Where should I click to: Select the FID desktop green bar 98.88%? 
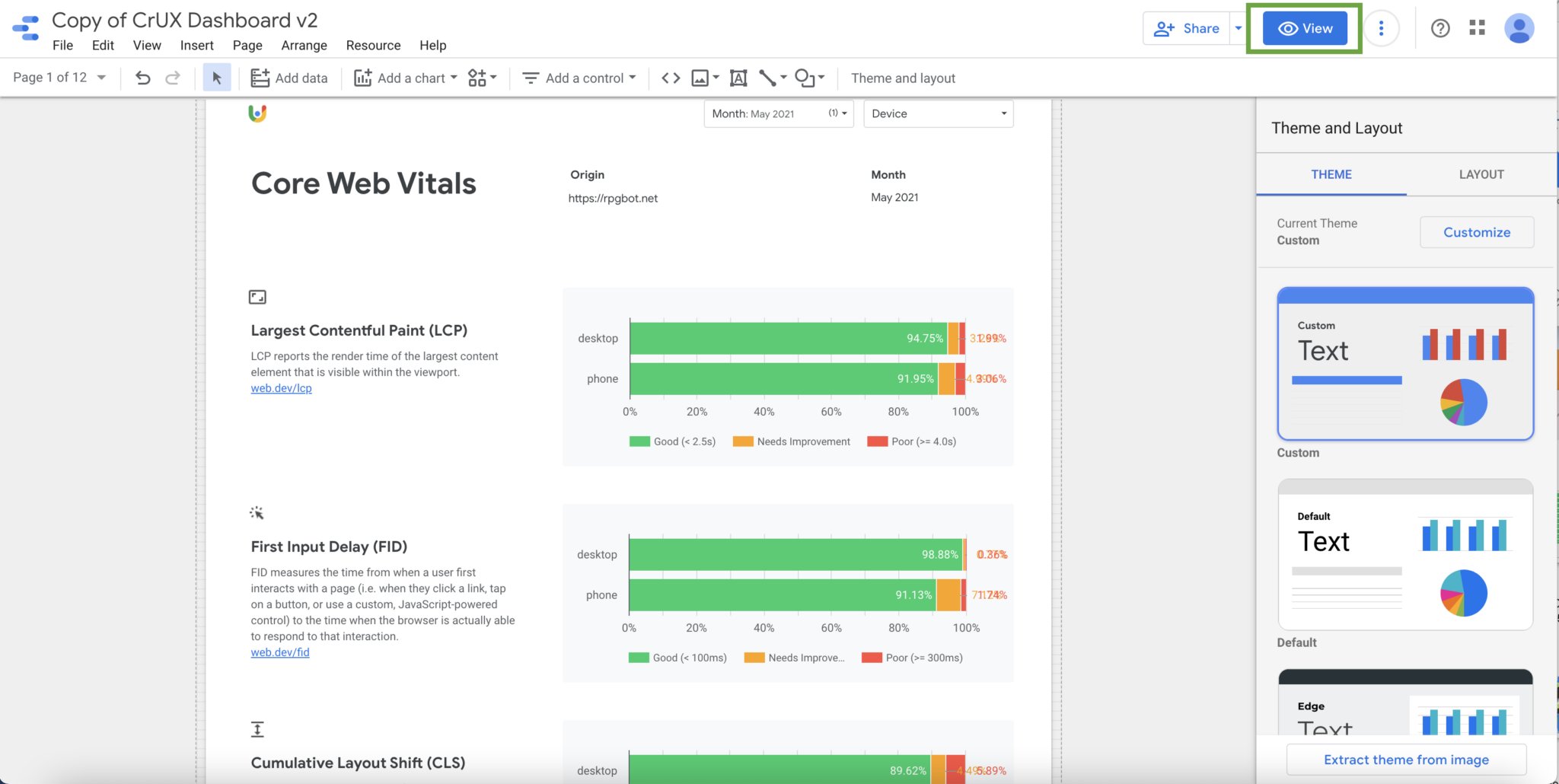pos(795,554)
